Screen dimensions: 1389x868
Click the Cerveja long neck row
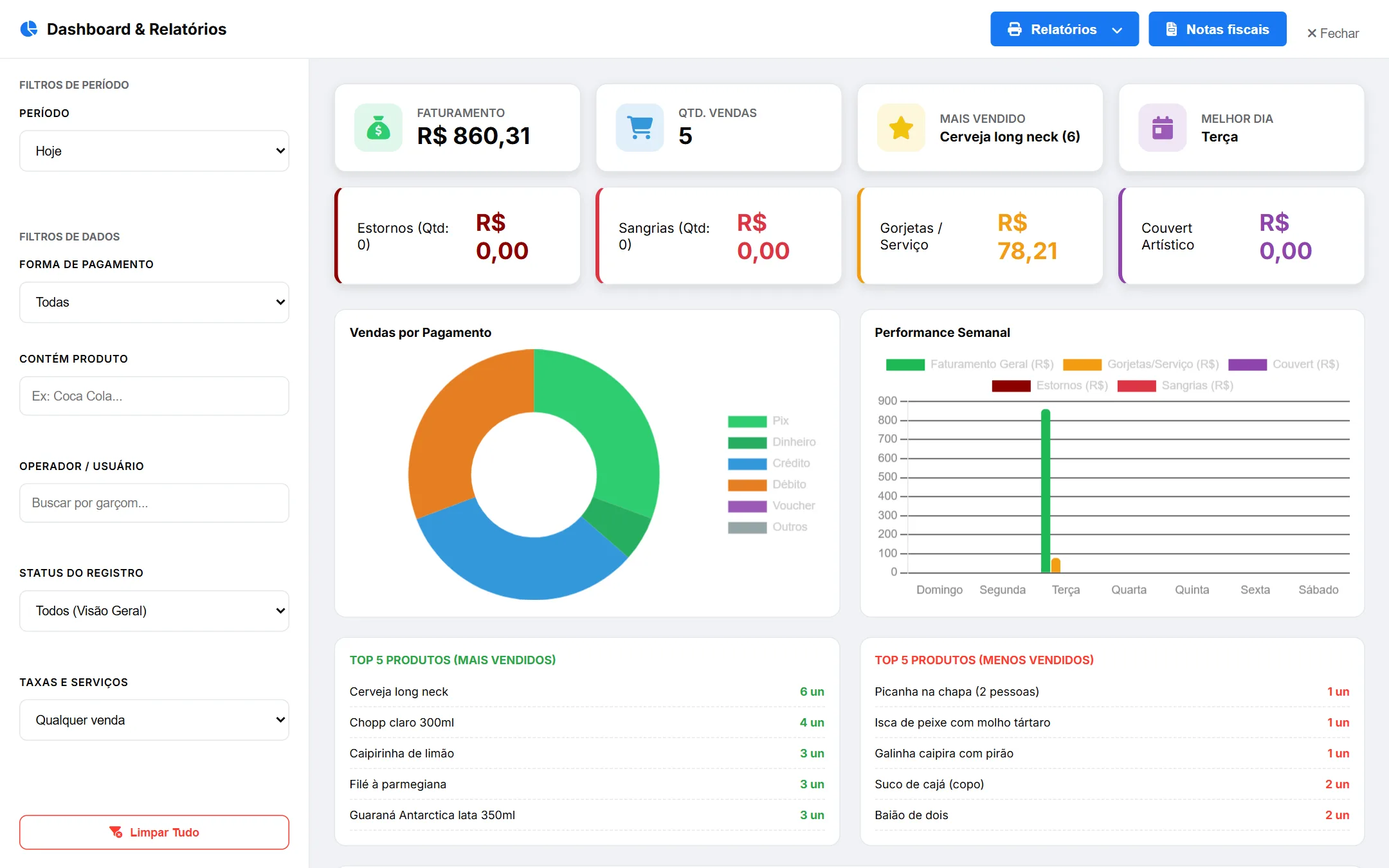[586, 692]
